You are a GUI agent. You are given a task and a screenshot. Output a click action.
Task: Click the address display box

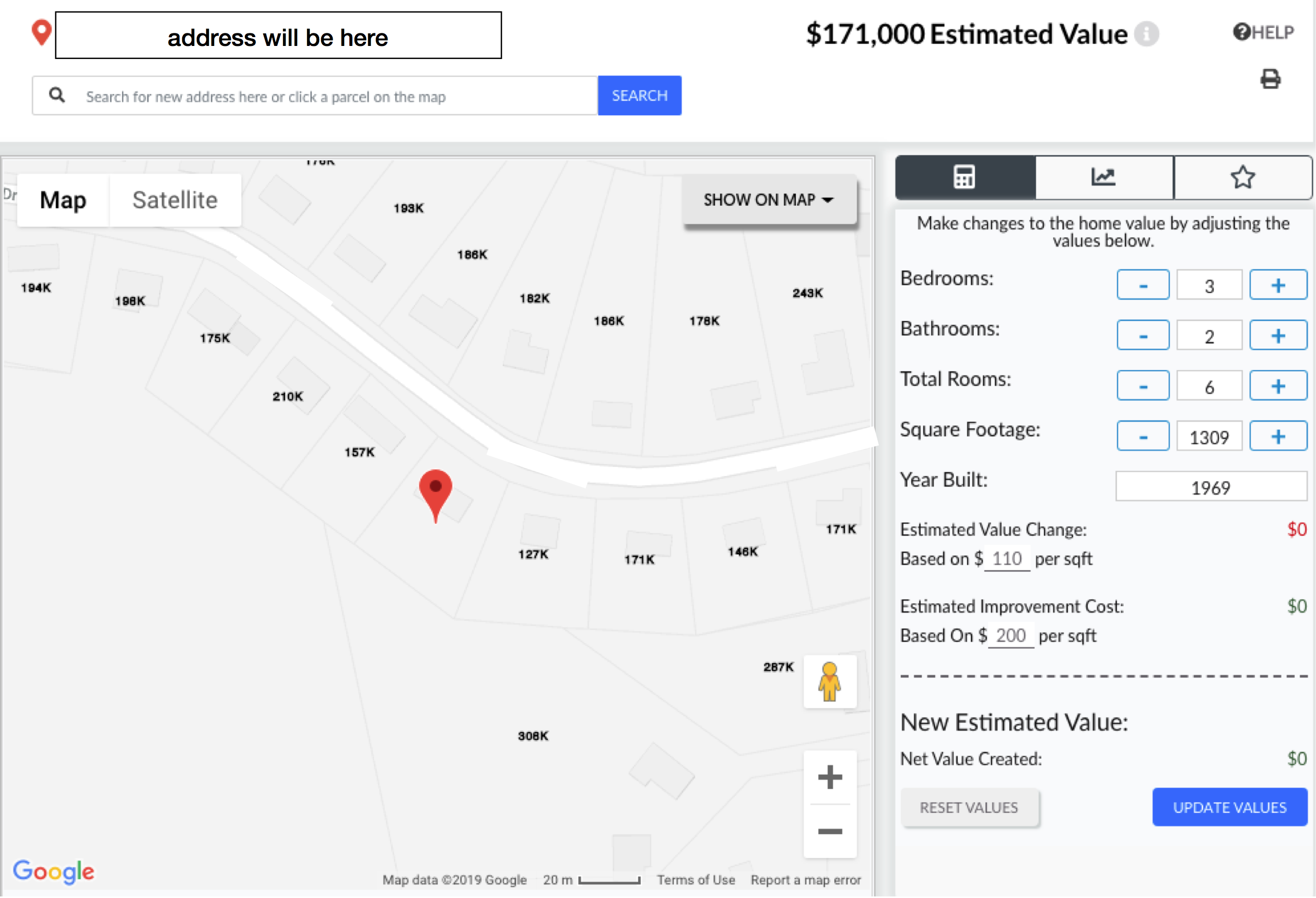[x=278, y=35]
